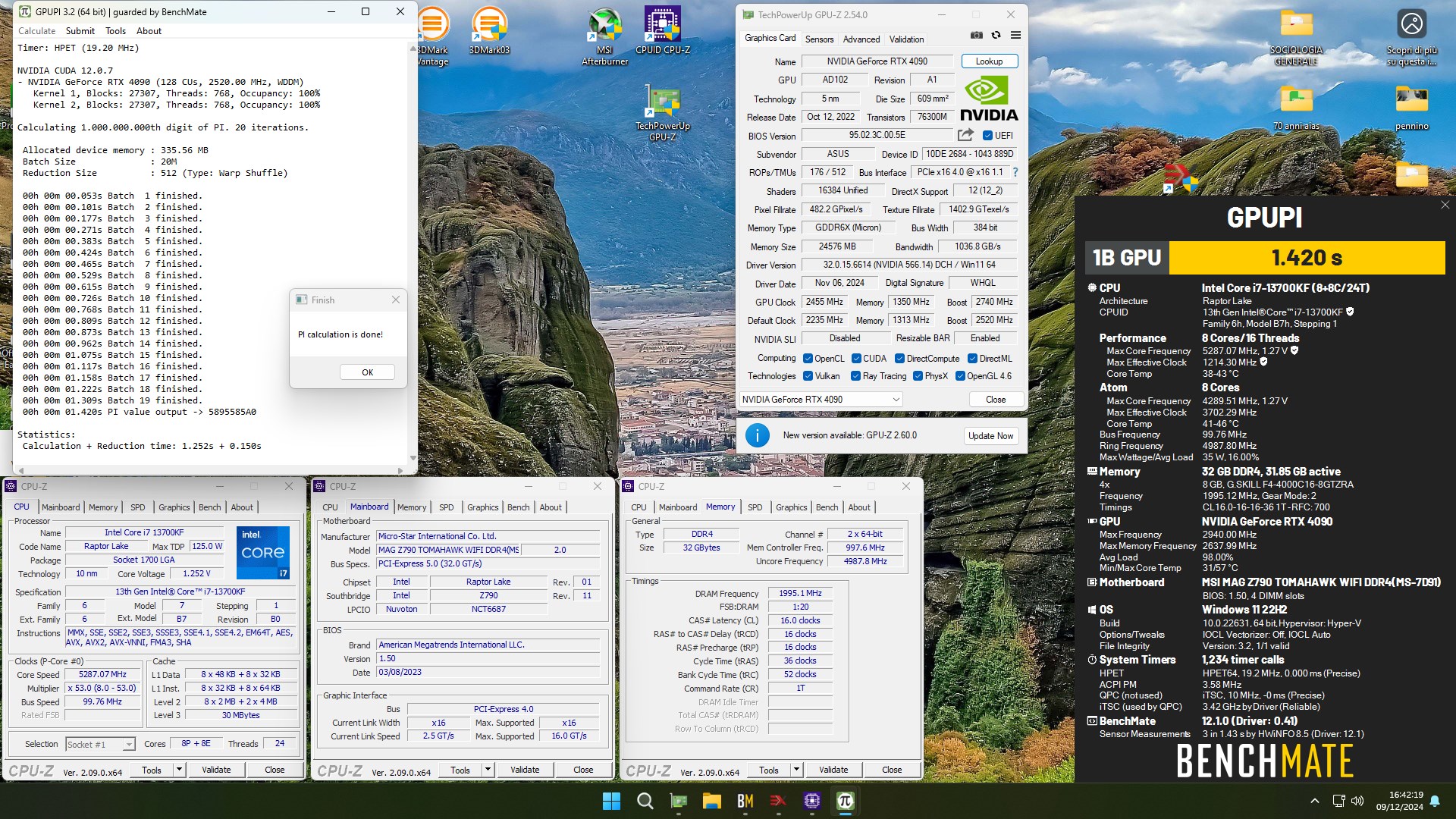The image size is (1456, 819).
Task: Expand Tools dropdown arrow in Mainboard window
Action: click(x=488, y=770)
